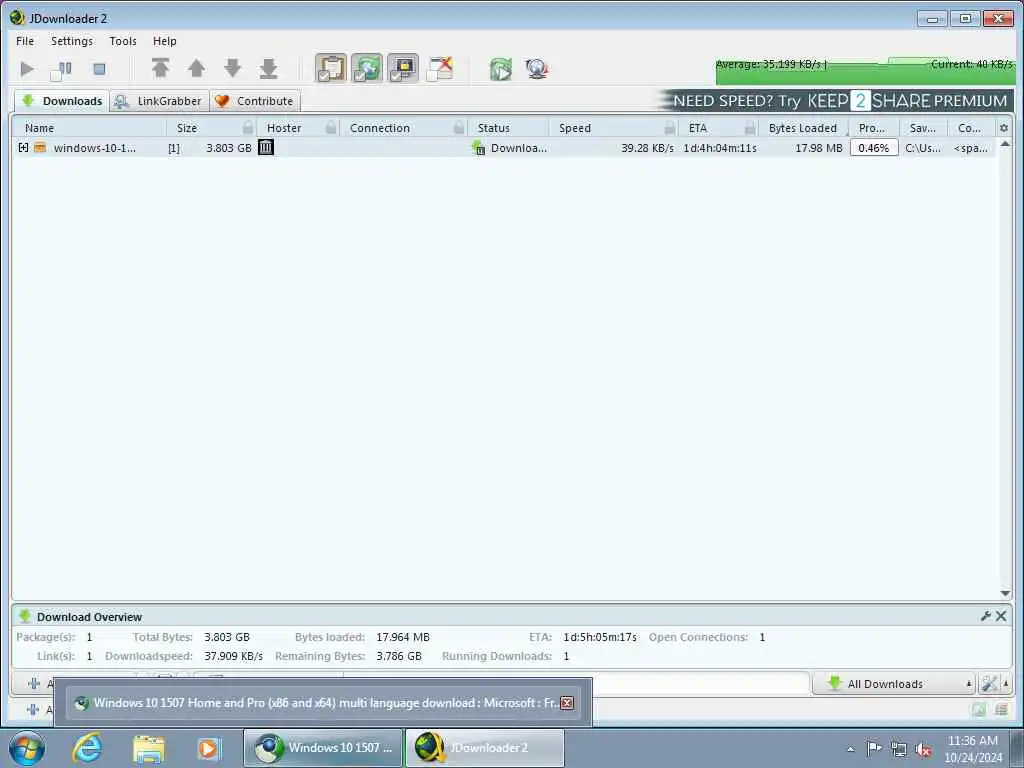This screenshot has height=768, width=1024.
Task: Stop all downloads with the stop icon
Action: click(x=99, y=69)
